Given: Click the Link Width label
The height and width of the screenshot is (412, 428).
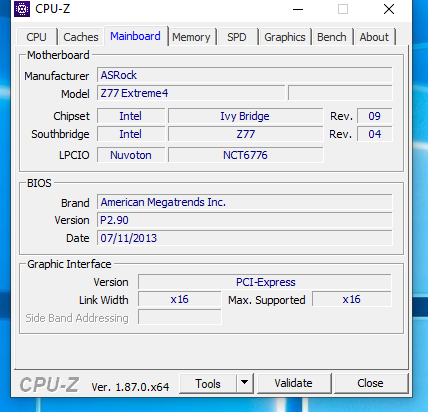Looking at the screenshot, I should tap(104, 300).
